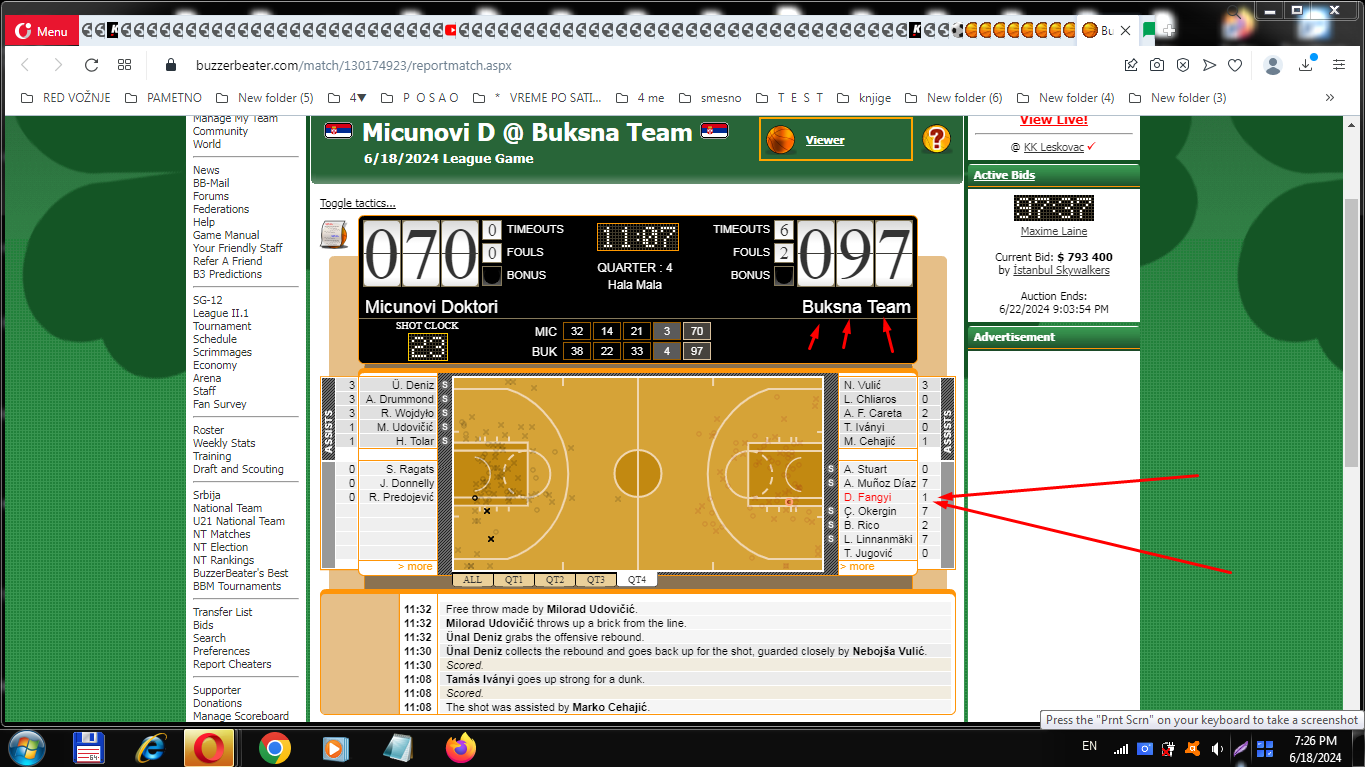Switch shot chart to ALL tab
This screenshot has width=1365, height=767.
[x=473, y=580]
